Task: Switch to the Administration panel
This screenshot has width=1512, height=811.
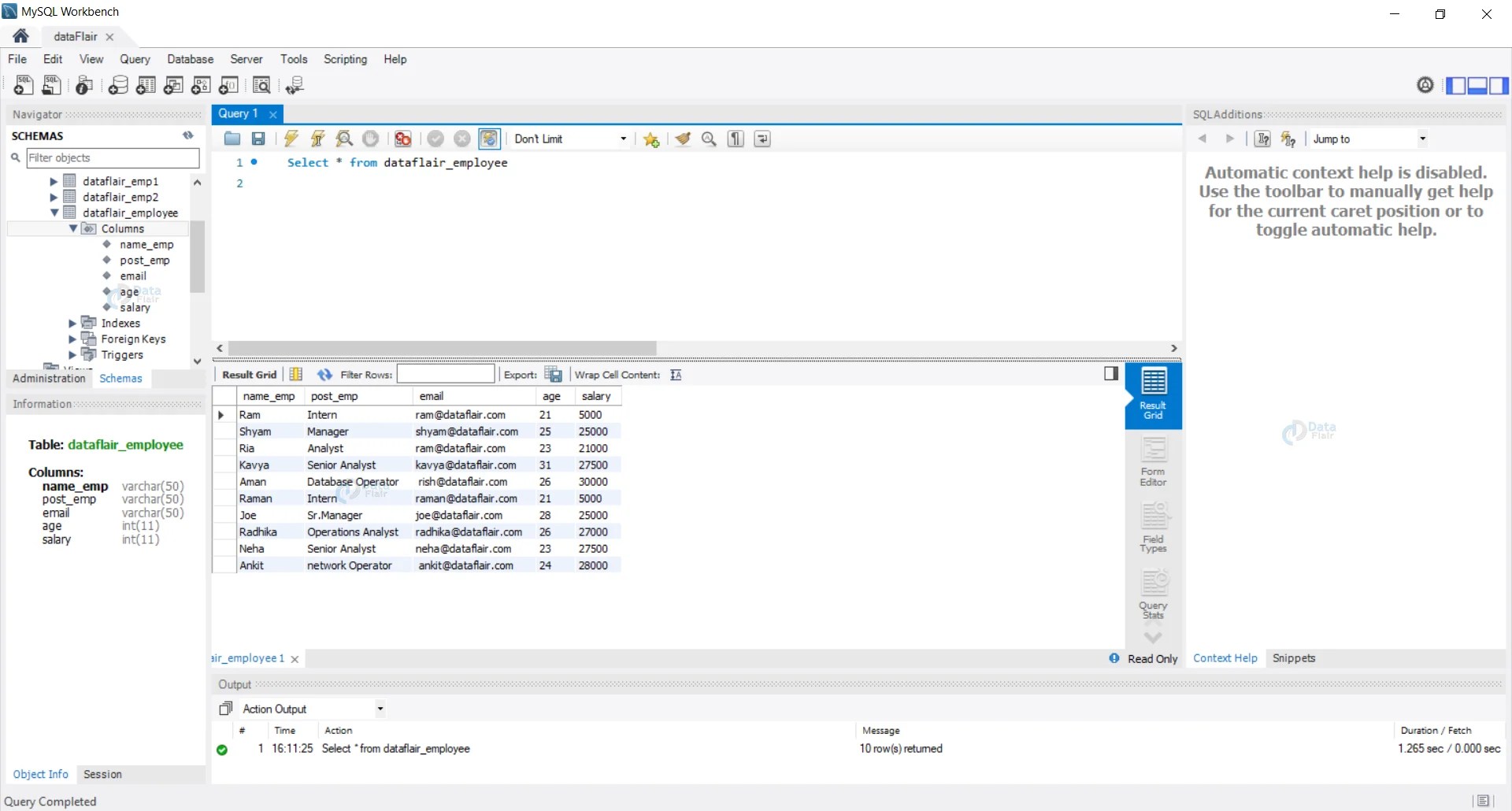Action: 48,378
